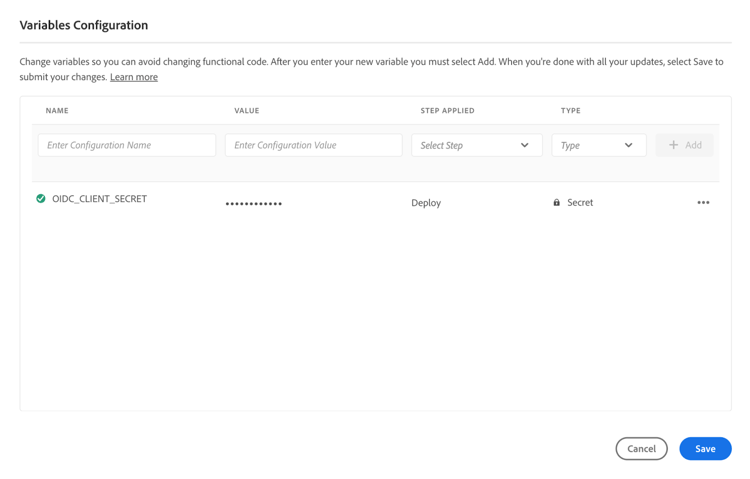Viewport: 750px width, 479px height.
Task: Click the NAME column header
Action: [57, 111]
